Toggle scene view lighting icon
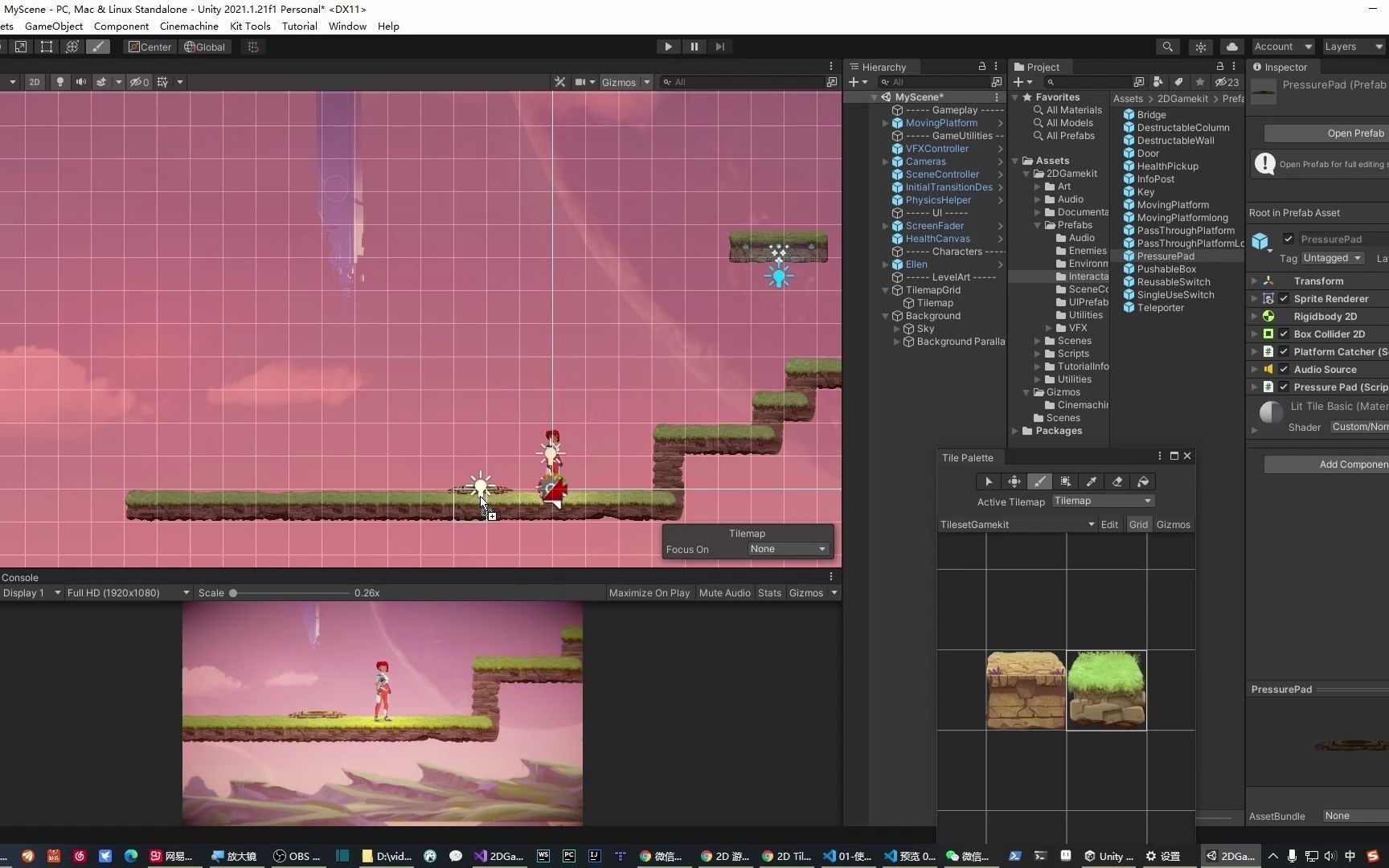The image size is (1389, 868). coord(60,81)
